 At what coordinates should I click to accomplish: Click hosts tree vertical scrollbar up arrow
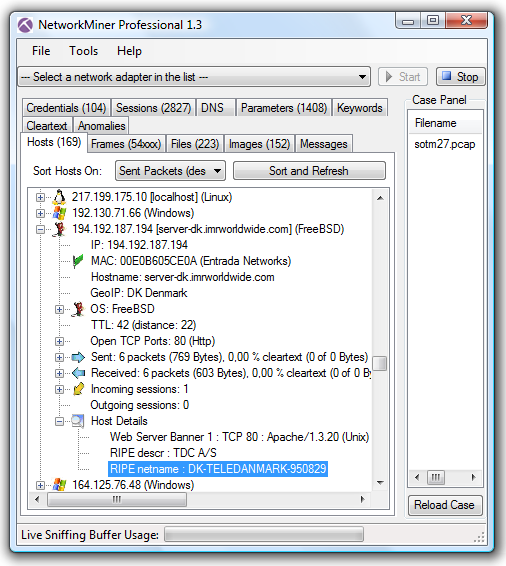coord(380,198)
